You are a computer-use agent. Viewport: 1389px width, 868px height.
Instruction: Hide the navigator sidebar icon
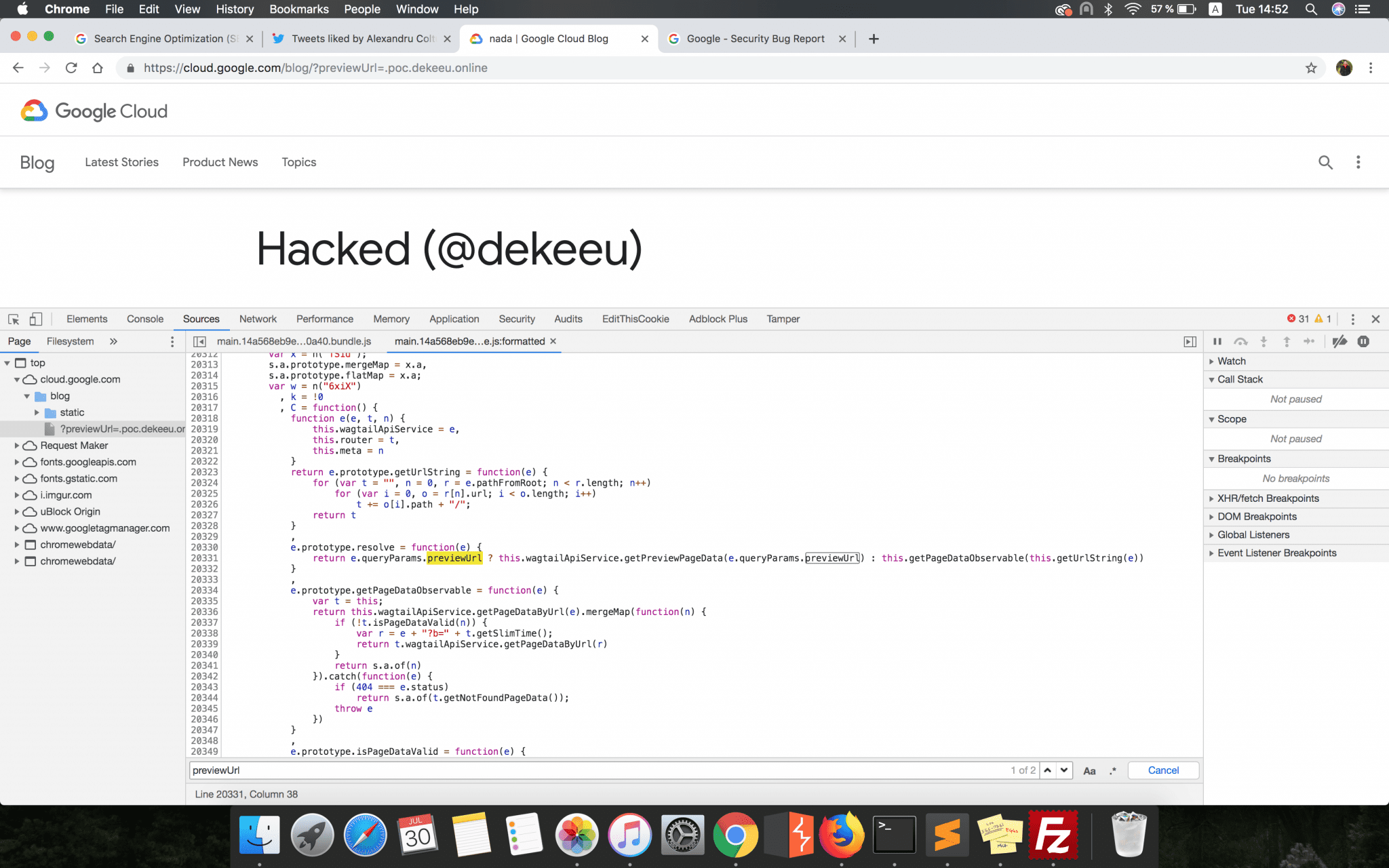coord(199,342)
